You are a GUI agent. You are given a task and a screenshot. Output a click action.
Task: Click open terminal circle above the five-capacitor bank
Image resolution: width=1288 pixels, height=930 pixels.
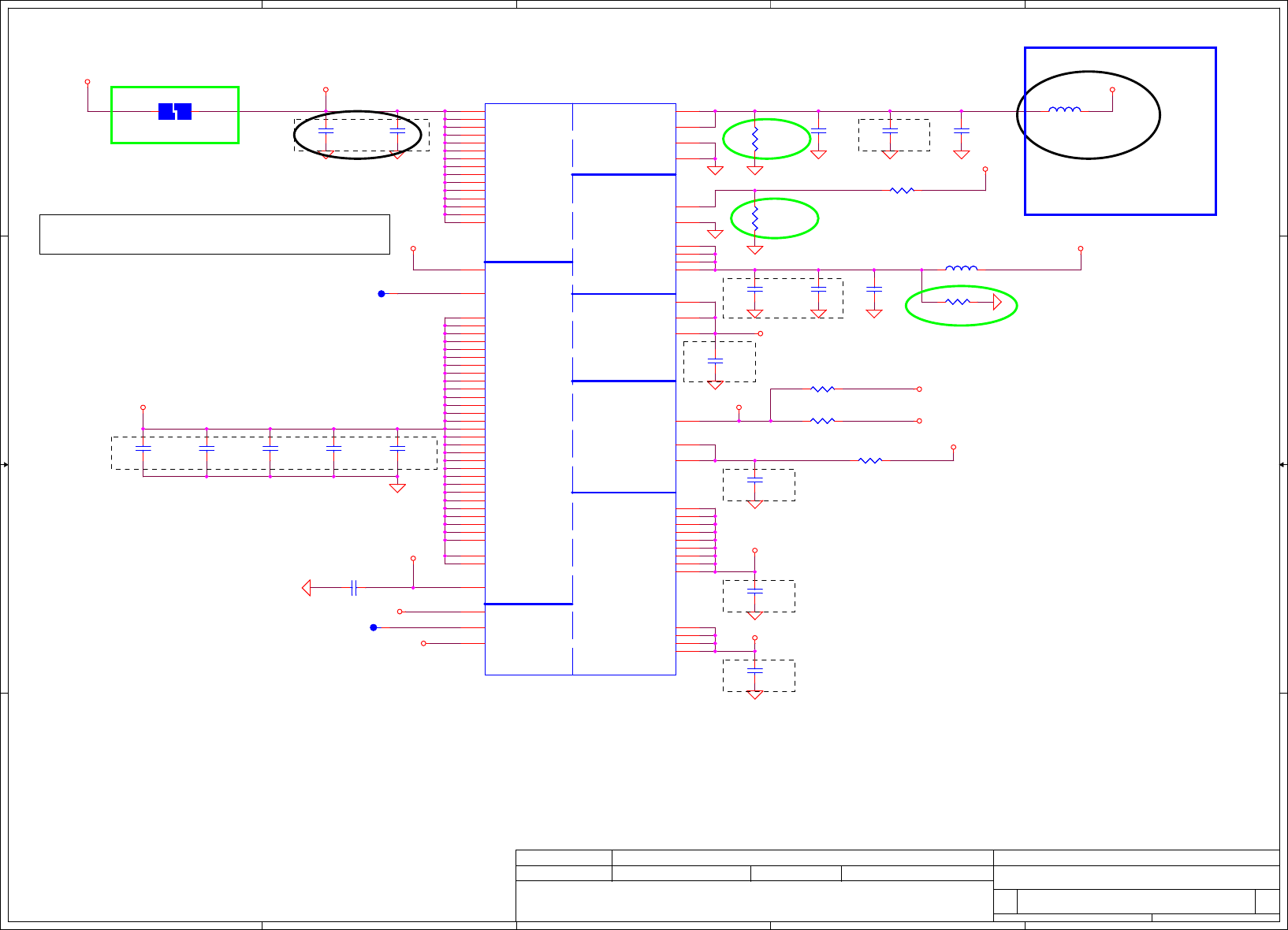(143, 407)
